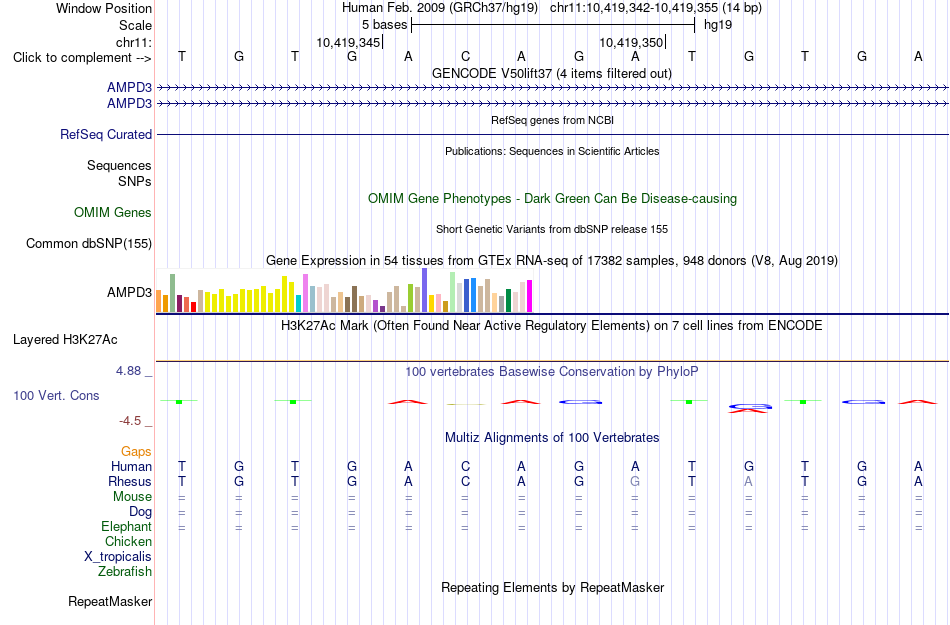Click the C in the Rhesus alignment row
This screenshot has width=950, height=625.
[465, 481]
